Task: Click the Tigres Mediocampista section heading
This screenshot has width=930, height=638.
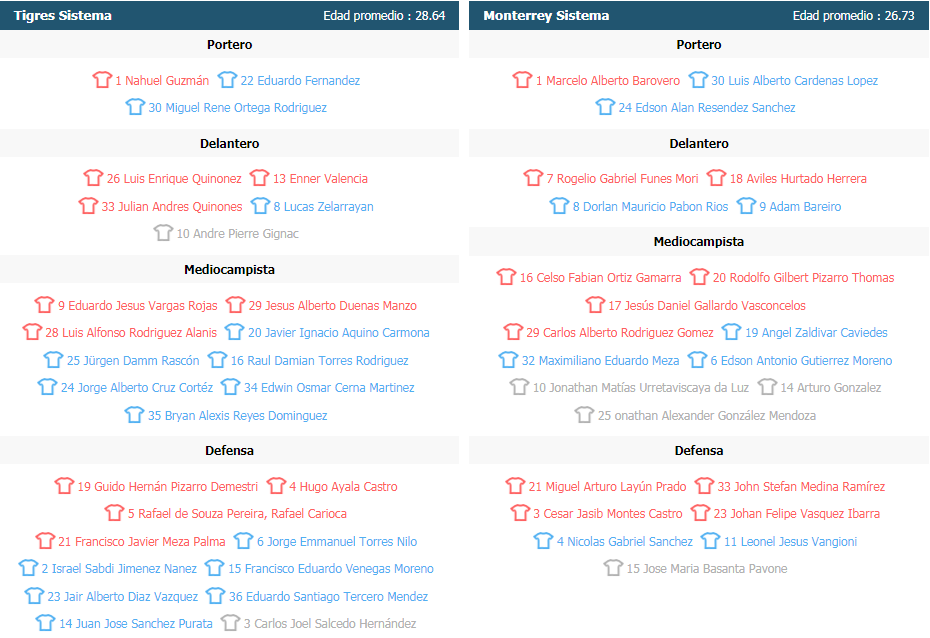Action: click(x=230, y=270)
